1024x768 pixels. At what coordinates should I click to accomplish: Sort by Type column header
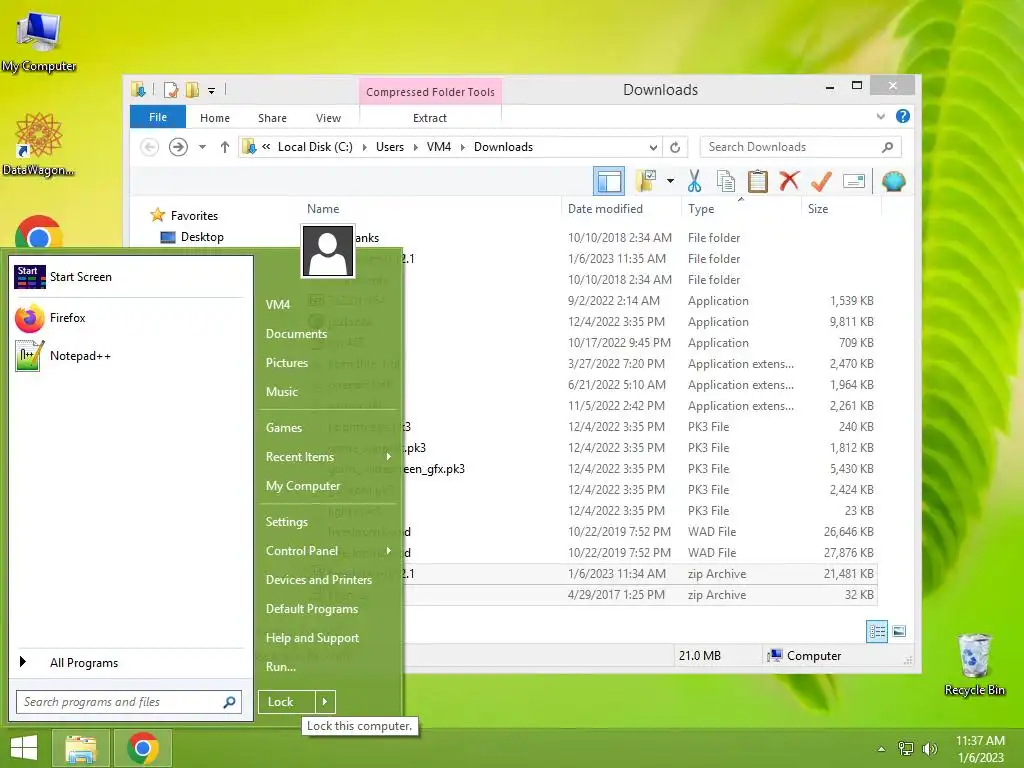pyautogui.click(x=701, y=209)
